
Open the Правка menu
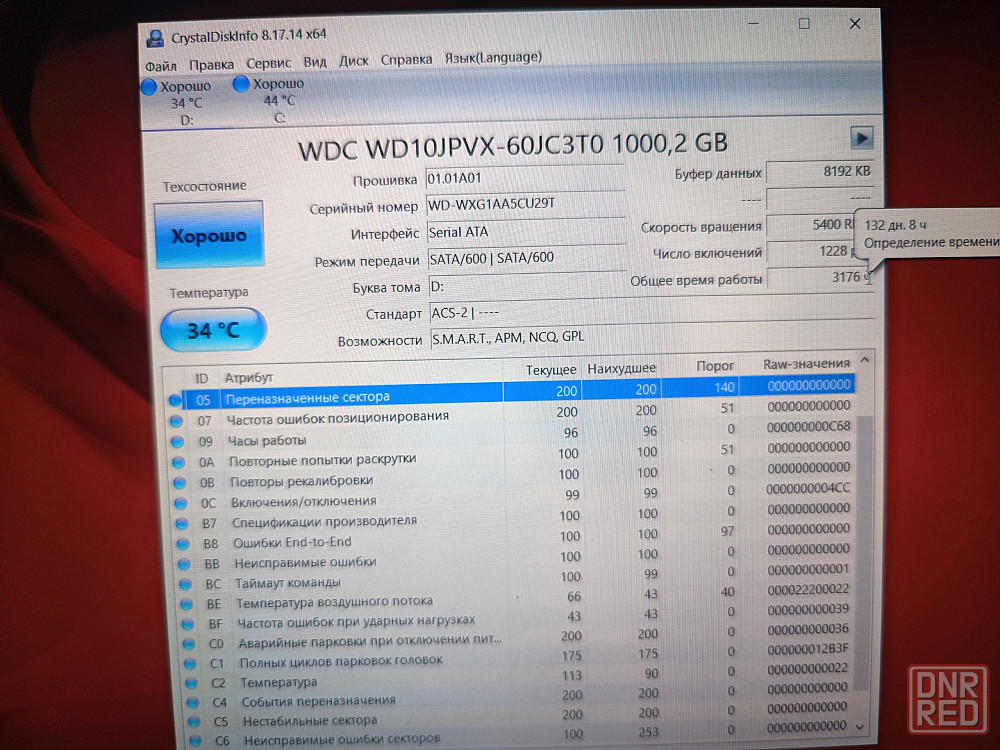pos(211,64)
